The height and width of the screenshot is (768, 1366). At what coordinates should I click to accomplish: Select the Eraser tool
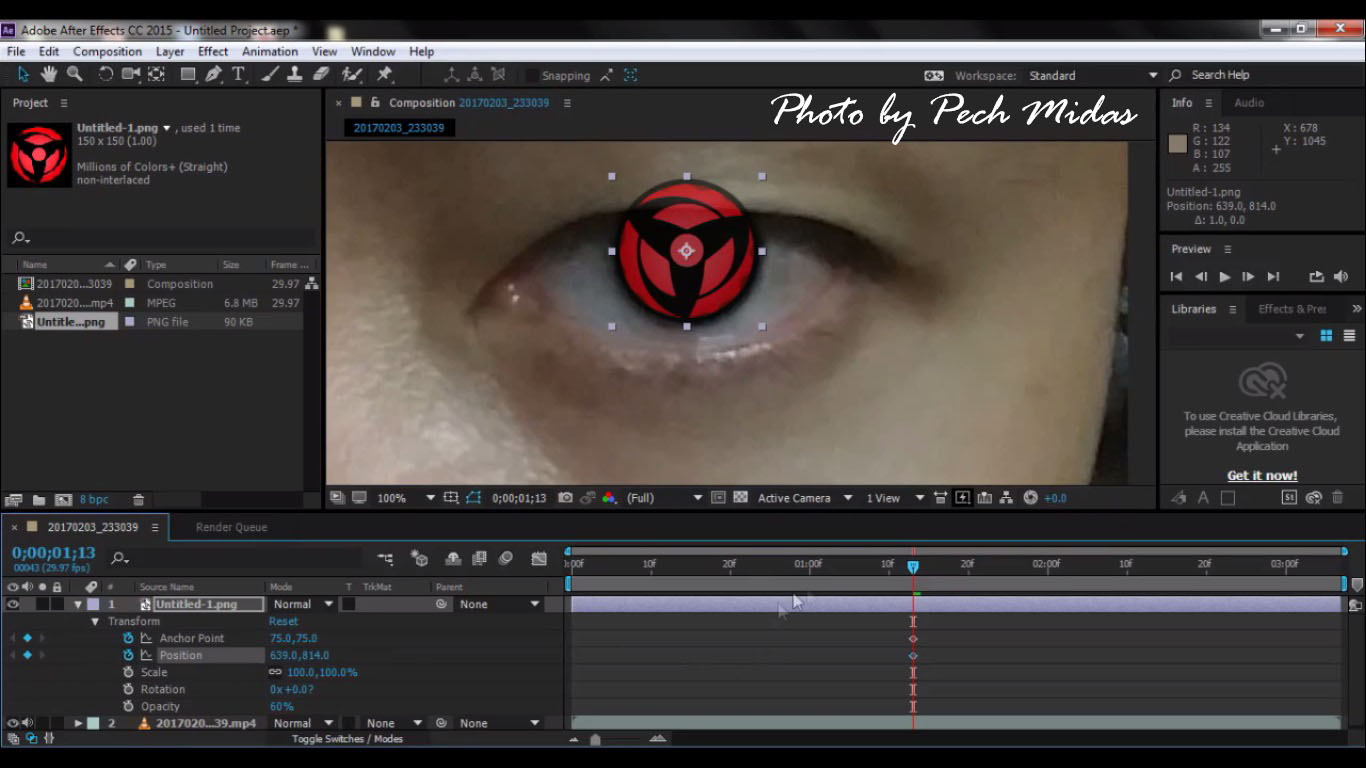(321, 74)
